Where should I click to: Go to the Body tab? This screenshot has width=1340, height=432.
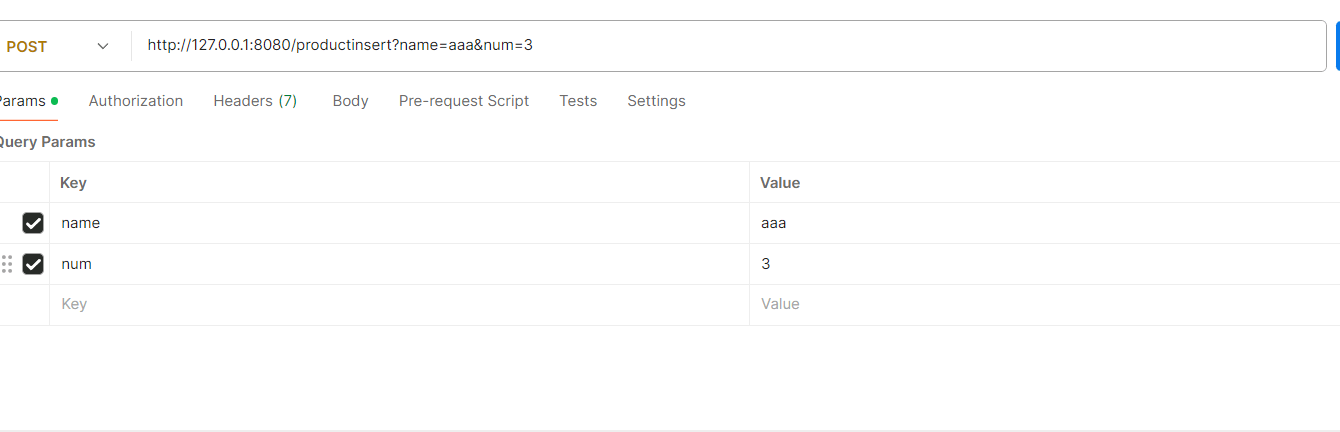pos(350,101)
